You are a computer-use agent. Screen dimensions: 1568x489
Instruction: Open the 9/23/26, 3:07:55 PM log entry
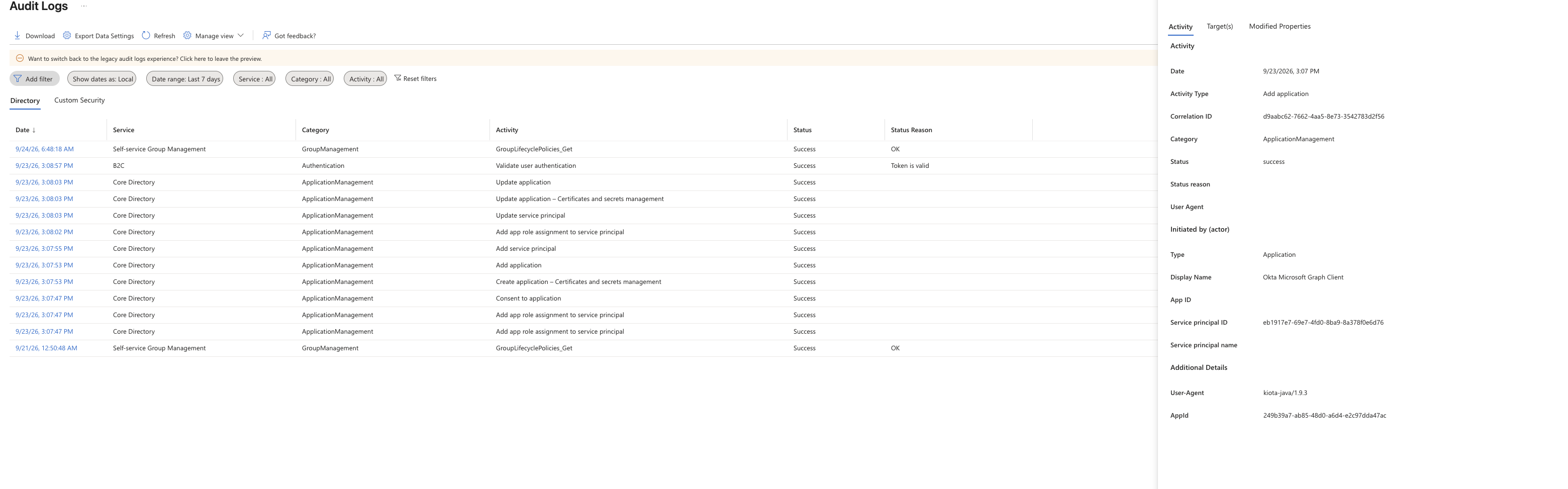coord(44,248)
